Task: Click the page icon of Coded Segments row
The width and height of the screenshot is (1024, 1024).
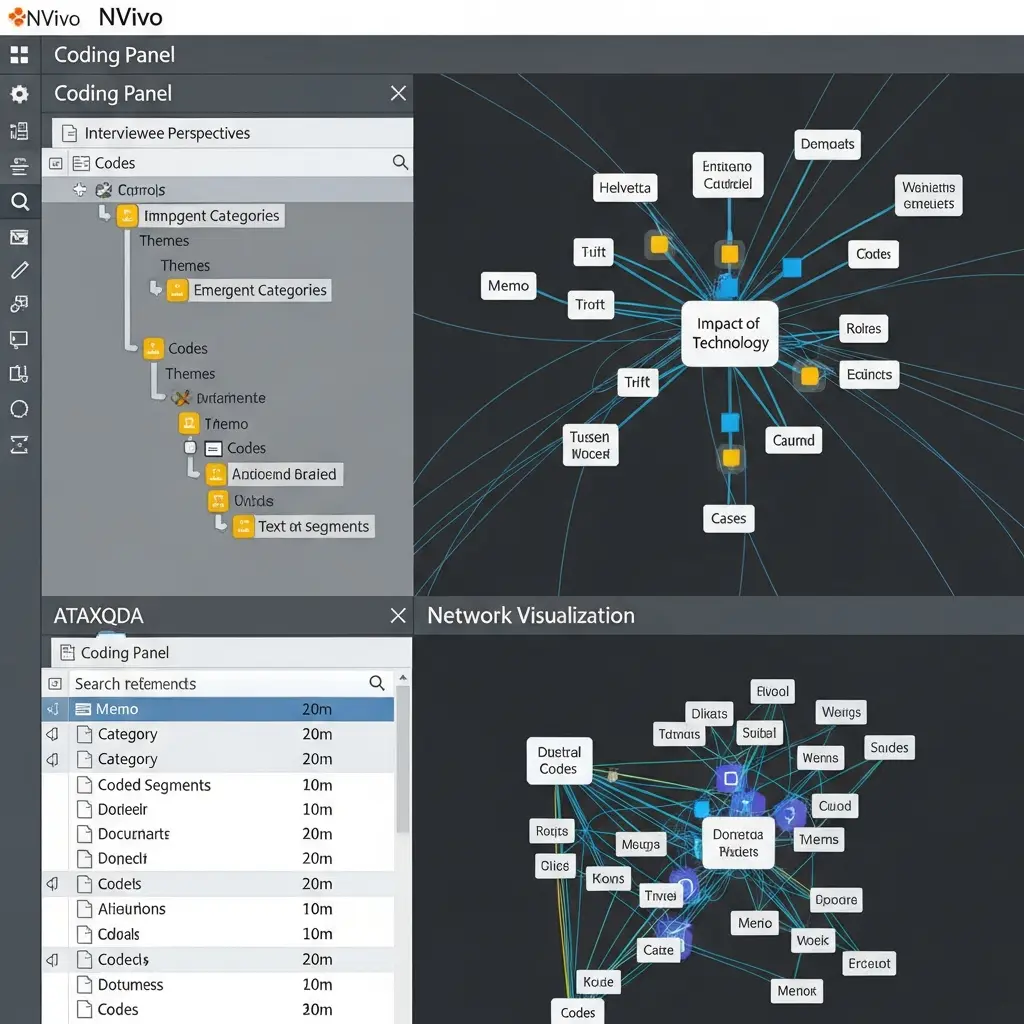Action: pos(84,784)
